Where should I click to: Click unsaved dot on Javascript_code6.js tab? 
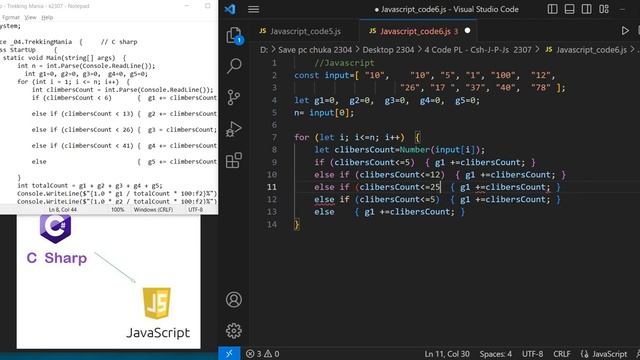point(467,31)
